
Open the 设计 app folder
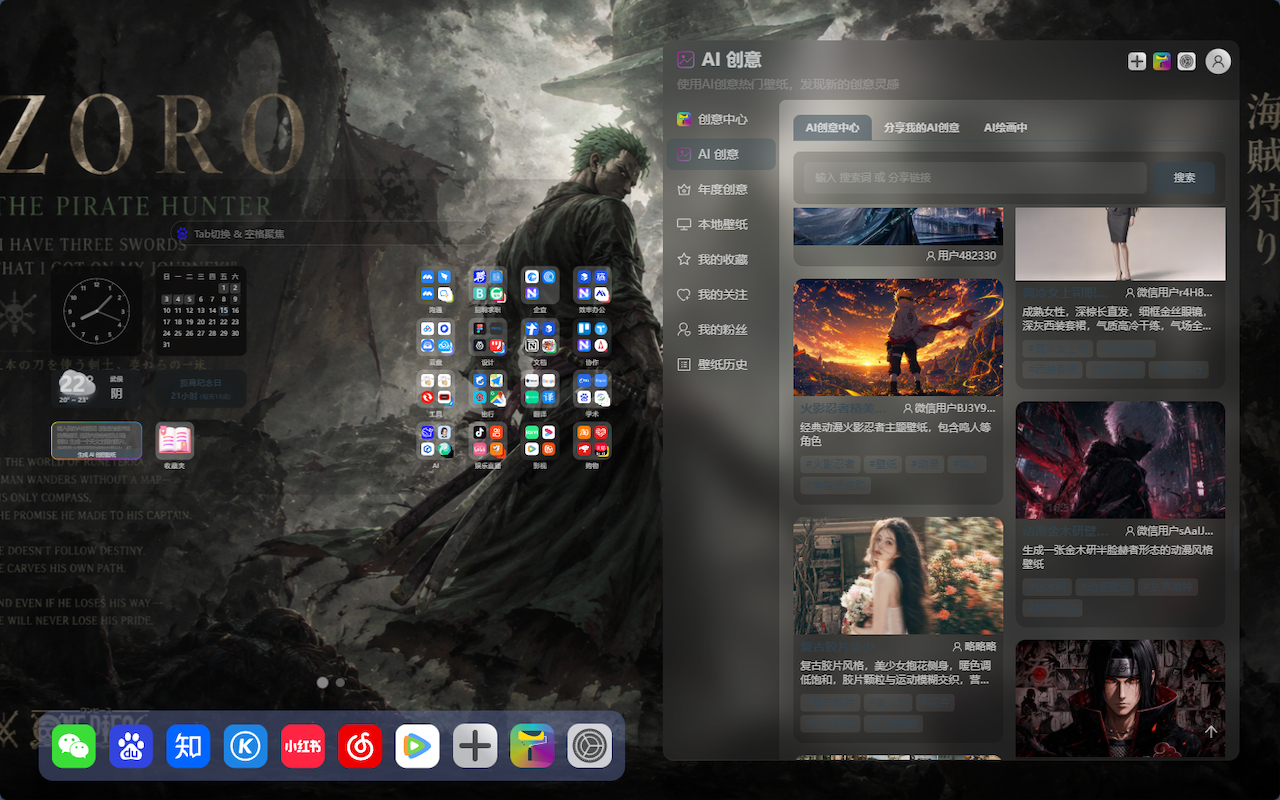(488, 337)
